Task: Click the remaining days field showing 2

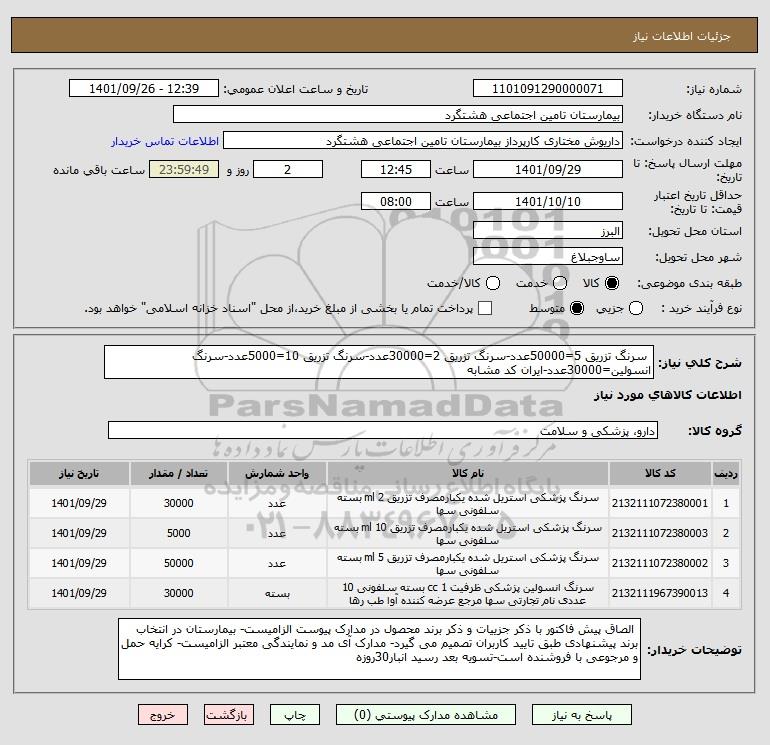Action: point(288,170)
